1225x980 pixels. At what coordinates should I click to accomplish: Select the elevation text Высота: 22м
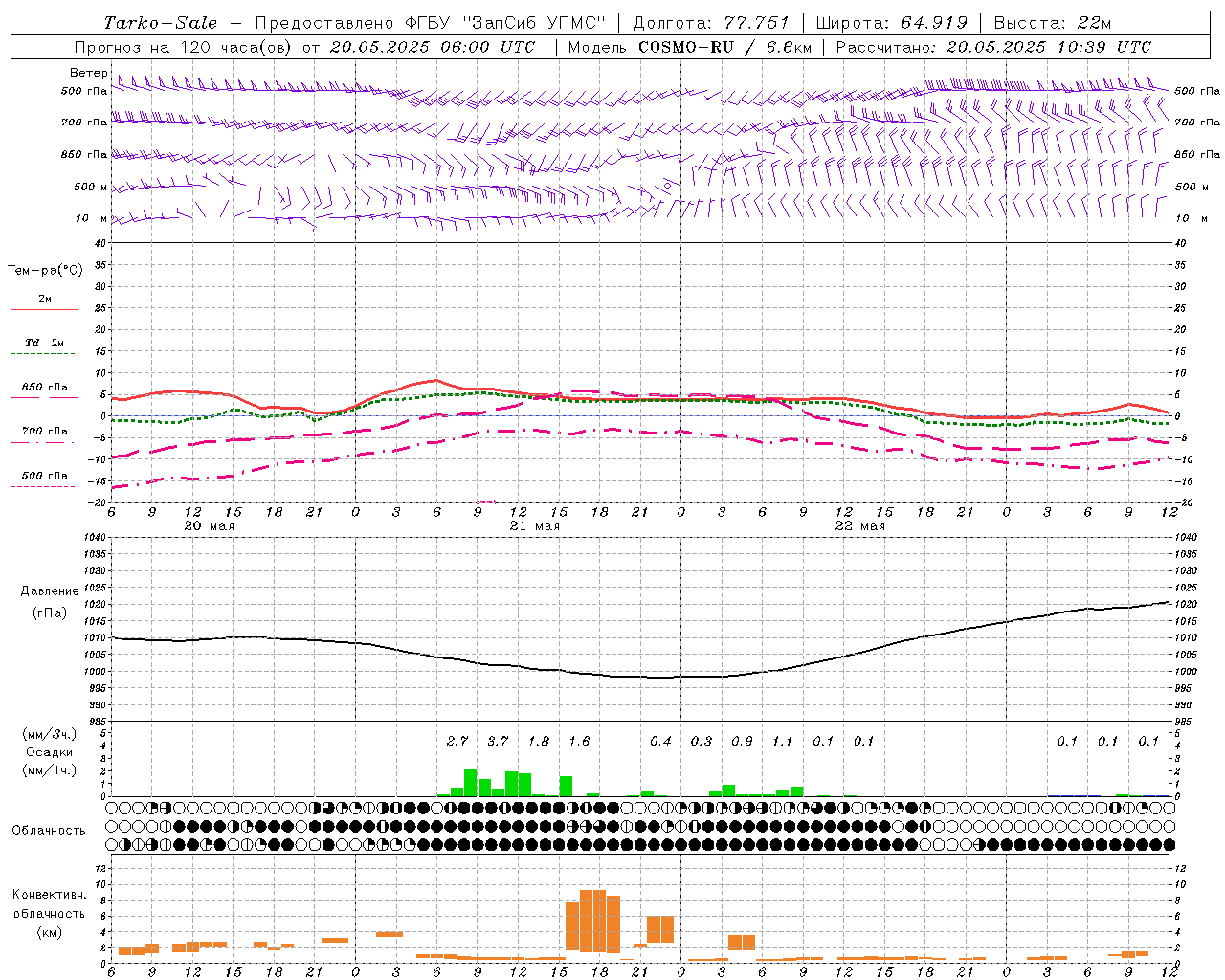point(1053,23)
